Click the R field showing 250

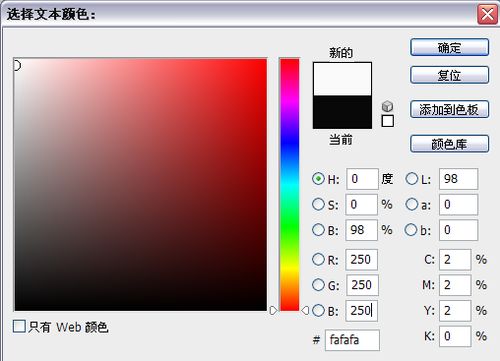362,259
